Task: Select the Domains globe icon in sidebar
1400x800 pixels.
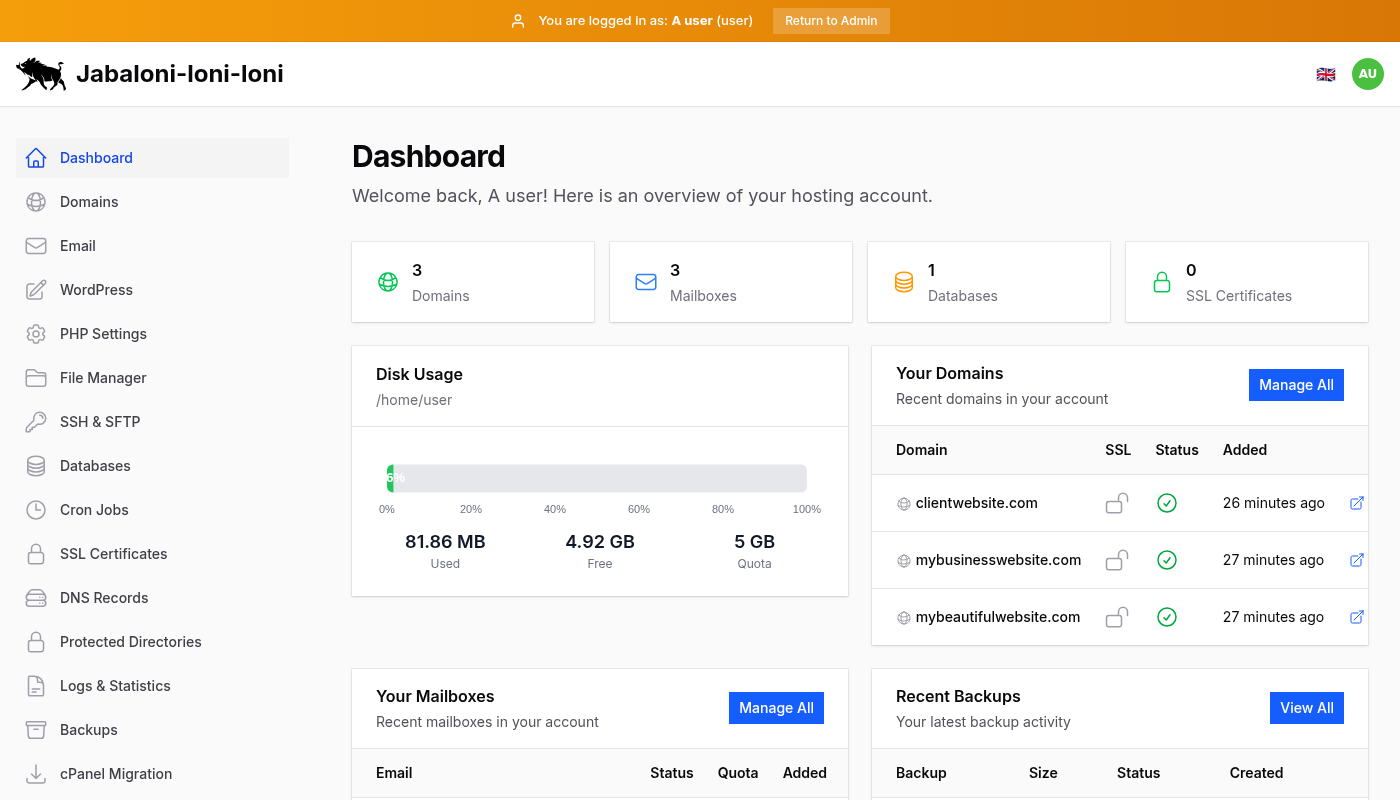Action: 36,201
